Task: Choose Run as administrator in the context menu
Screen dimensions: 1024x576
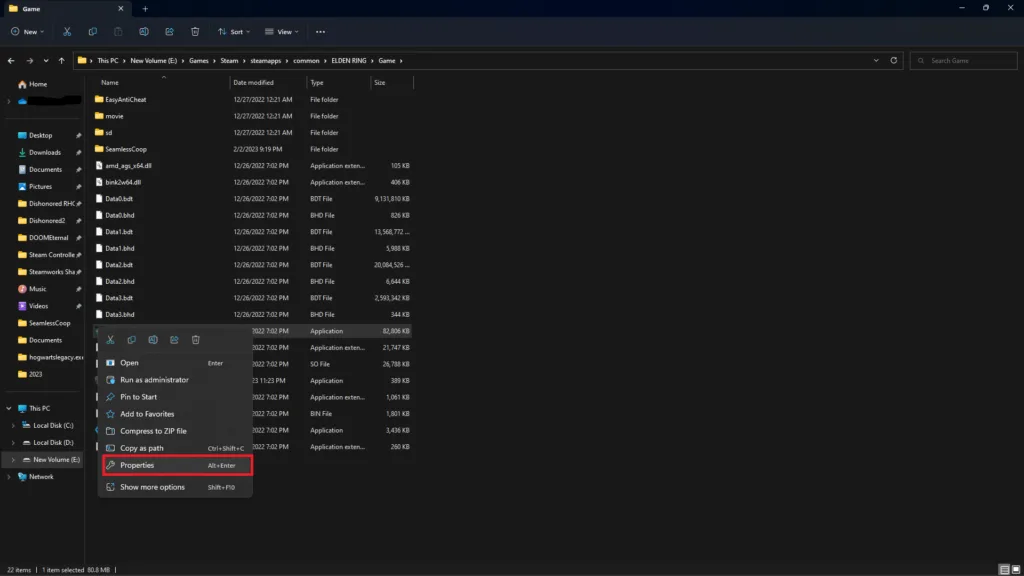Action: point(154,380)
